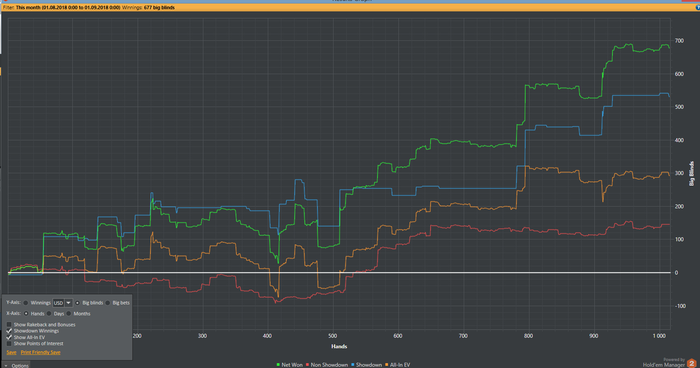Uncheck the Showdown Winnings checkbox
Image resolution: width=700 pixels, height=368 pixels.
tap(9, 331)
